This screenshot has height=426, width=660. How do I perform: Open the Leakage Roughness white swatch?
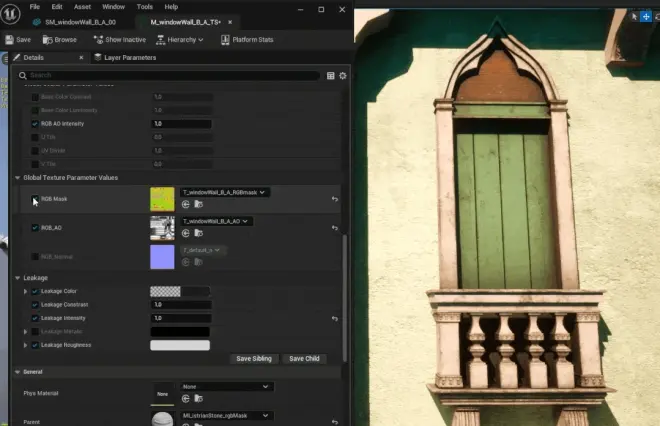(x=180, y=345)
